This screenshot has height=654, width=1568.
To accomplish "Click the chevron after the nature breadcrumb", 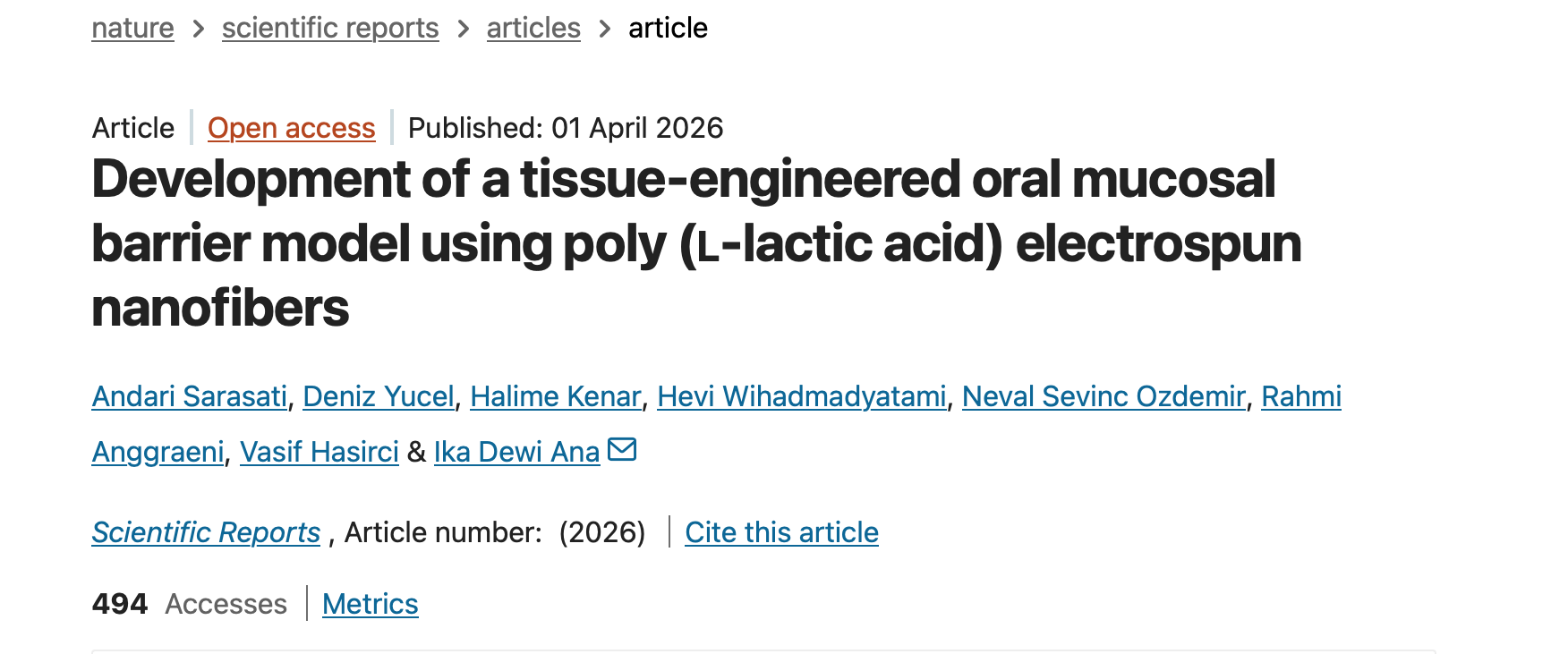I will coord(199,30).
